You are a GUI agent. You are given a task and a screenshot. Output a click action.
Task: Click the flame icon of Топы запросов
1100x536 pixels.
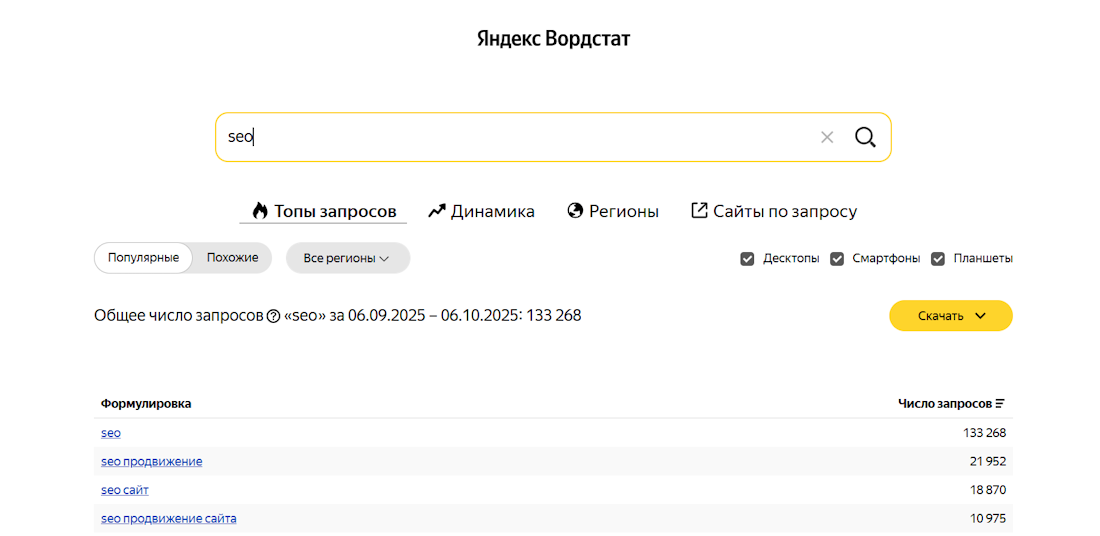(260, 211)
